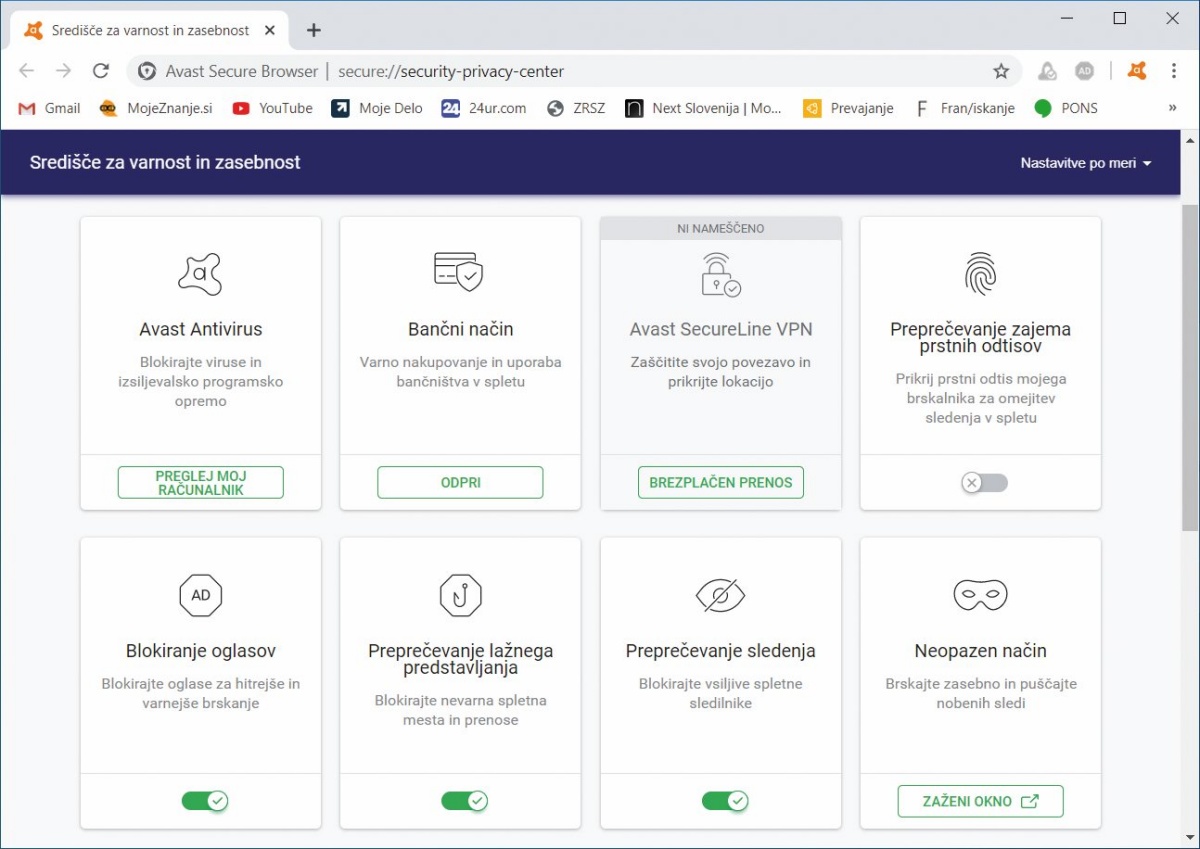Click the PREGLEJ MOJ RAČUNALNIK button
Viewport: 1200px width, 849px height.
201,482
